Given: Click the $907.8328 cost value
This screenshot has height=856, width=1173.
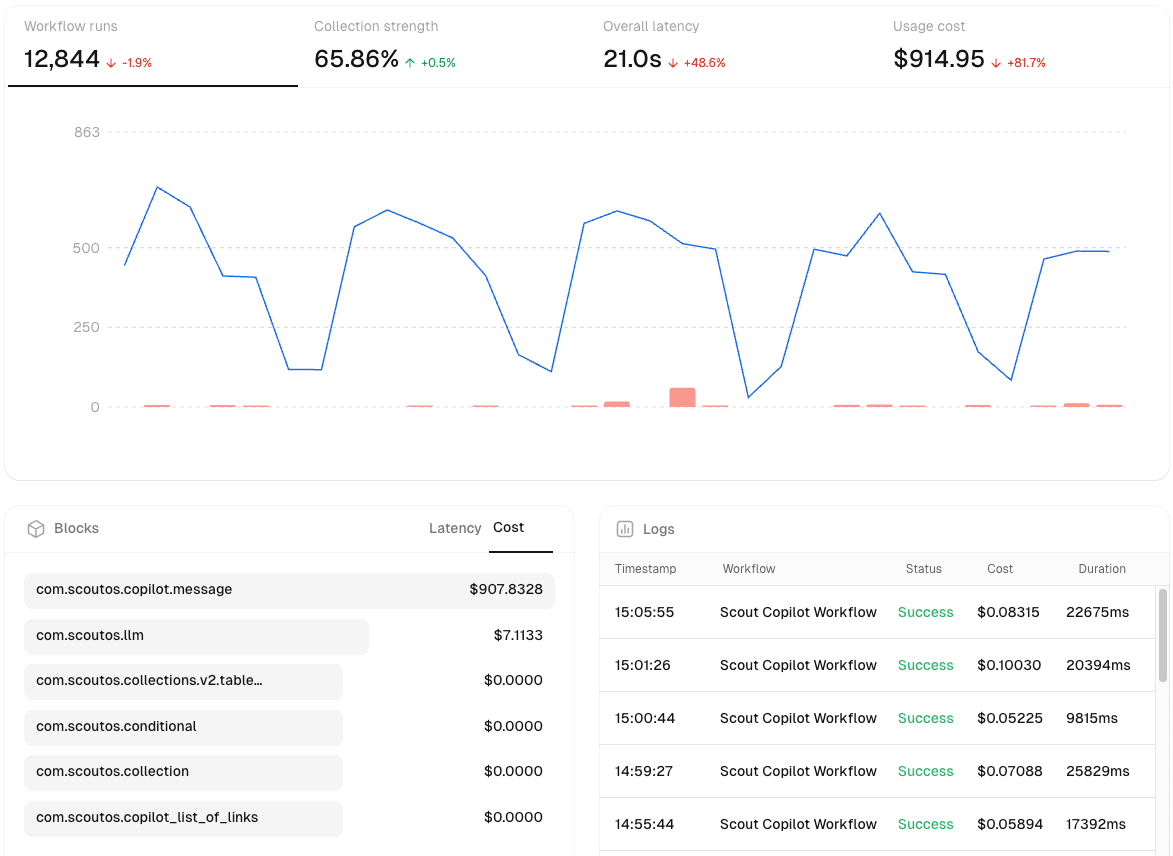Looking at the screenshot, I should click(x=506, y=590).
